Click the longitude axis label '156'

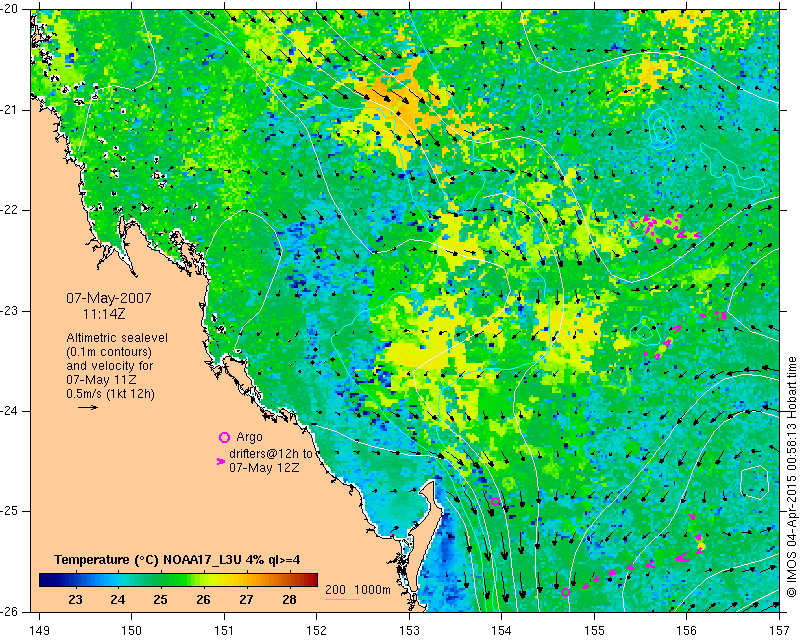point(687,631)
